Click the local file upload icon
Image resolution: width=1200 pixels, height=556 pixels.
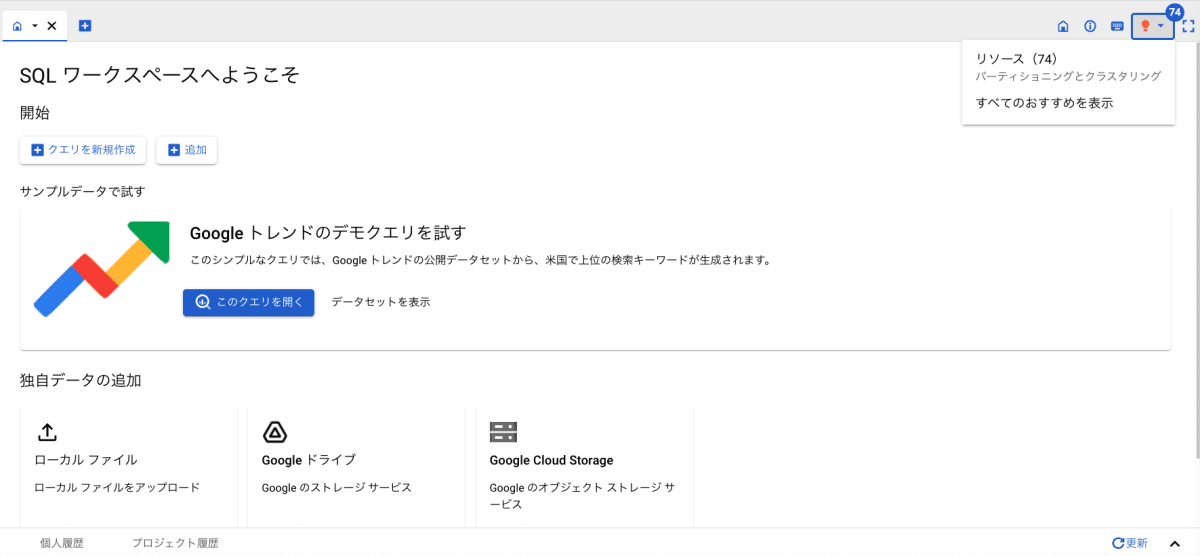click(47, 432)
